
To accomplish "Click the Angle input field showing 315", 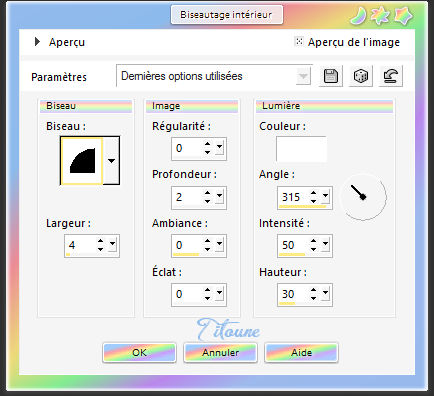I will click(293, 197).
